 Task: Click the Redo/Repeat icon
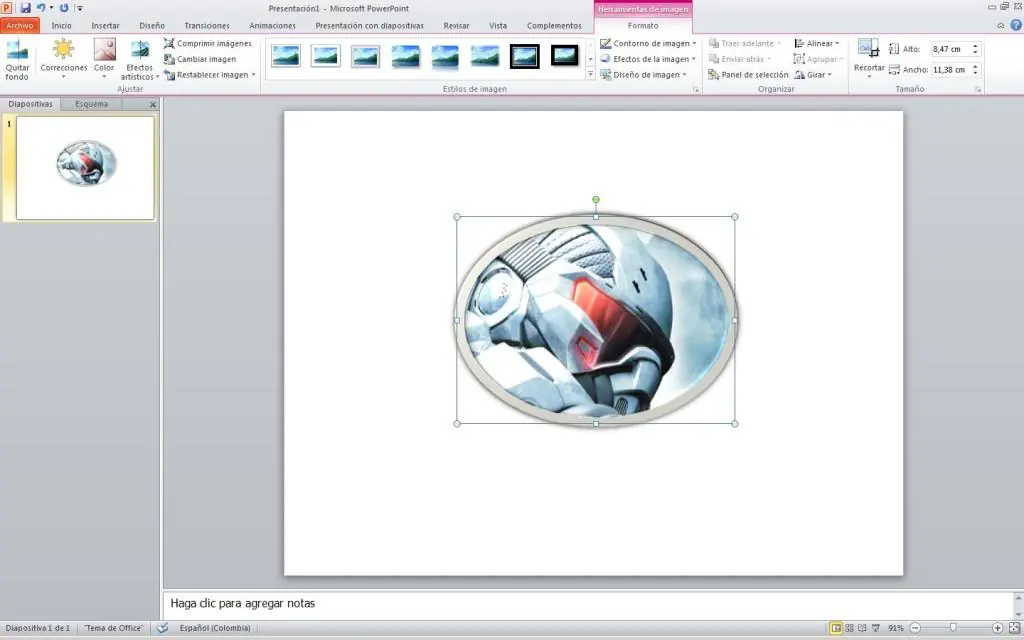[64, 8]
